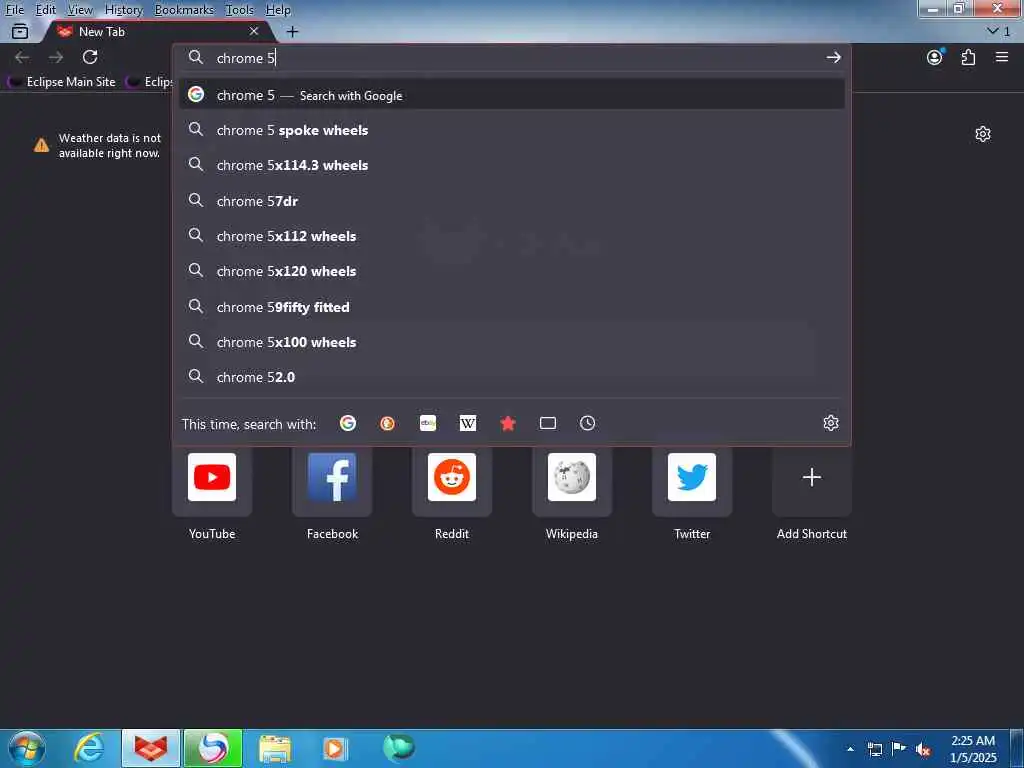
Task: Open new tab page customize gear
Action: pos(983,135)
